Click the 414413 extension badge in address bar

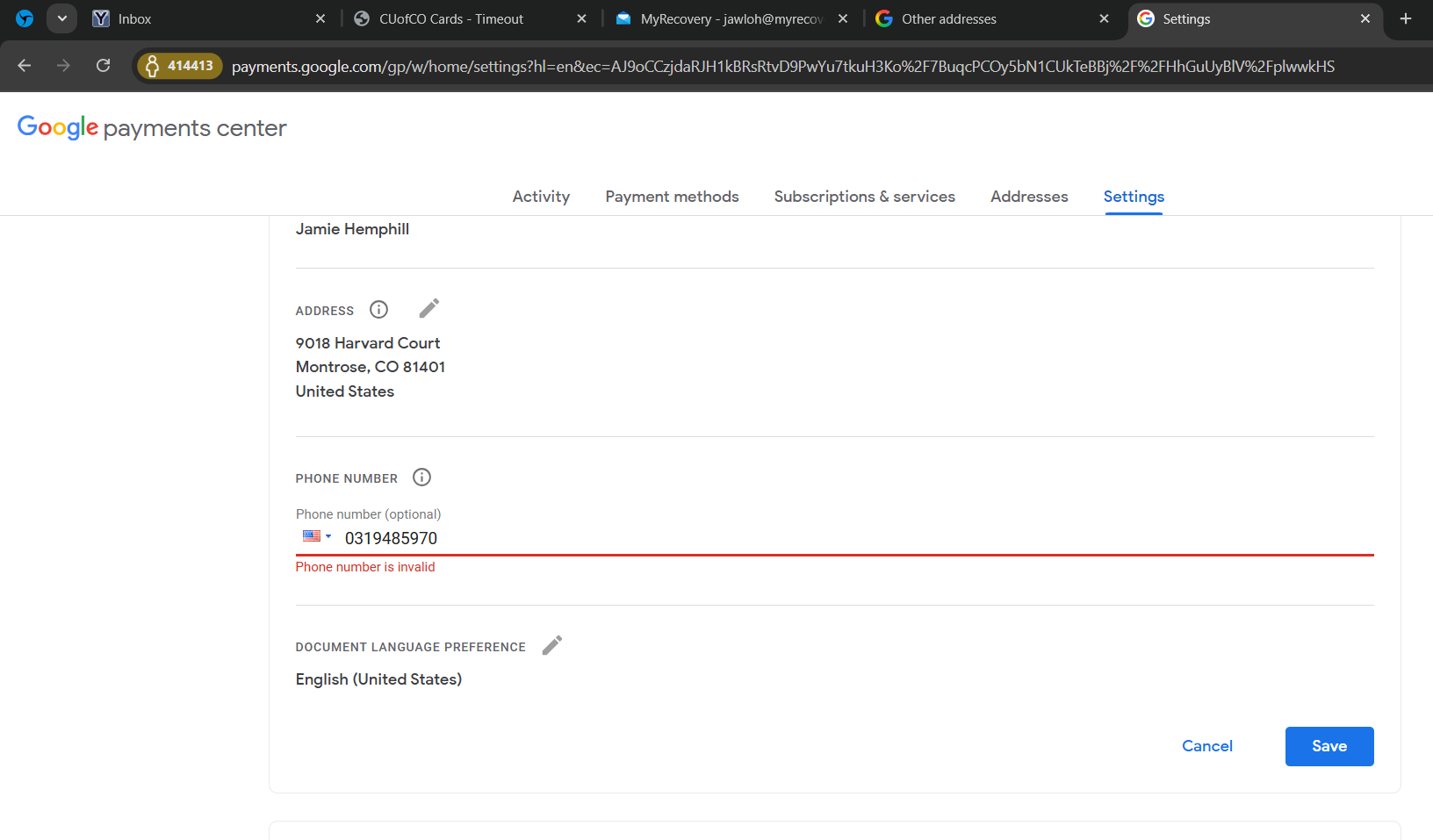180,66
